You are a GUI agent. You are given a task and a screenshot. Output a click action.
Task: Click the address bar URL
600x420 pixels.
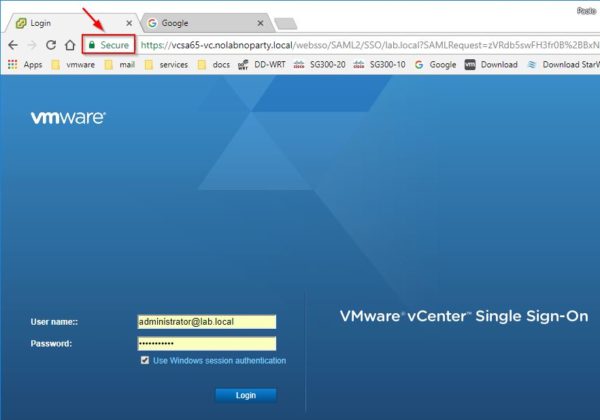(x=369, y=45)
